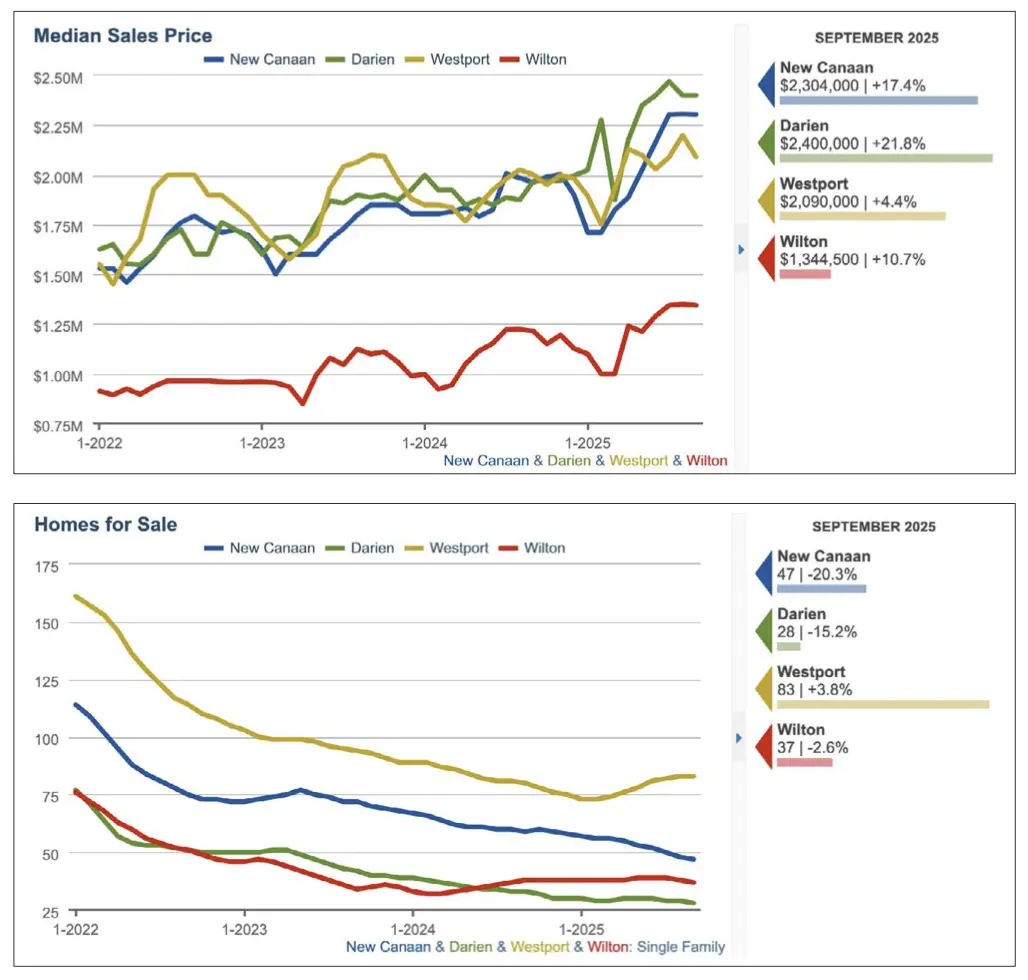The width and height of the screenshot is (1028, 980).
Task: Toggle Darien series in Median Sales Price legend
Action: [364, 59]
